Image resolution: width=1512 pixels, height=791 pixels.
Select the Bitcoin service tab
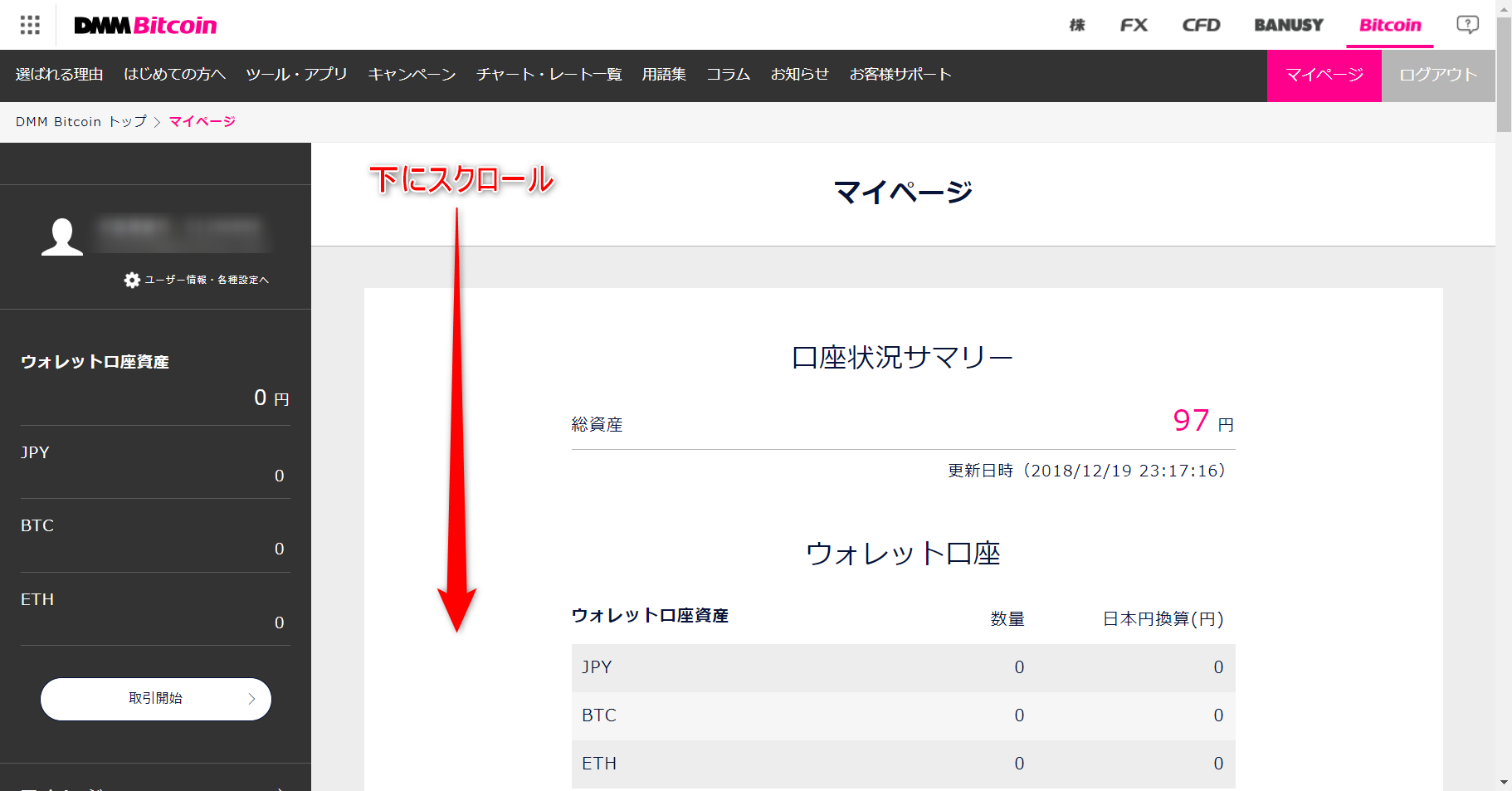1390,25
